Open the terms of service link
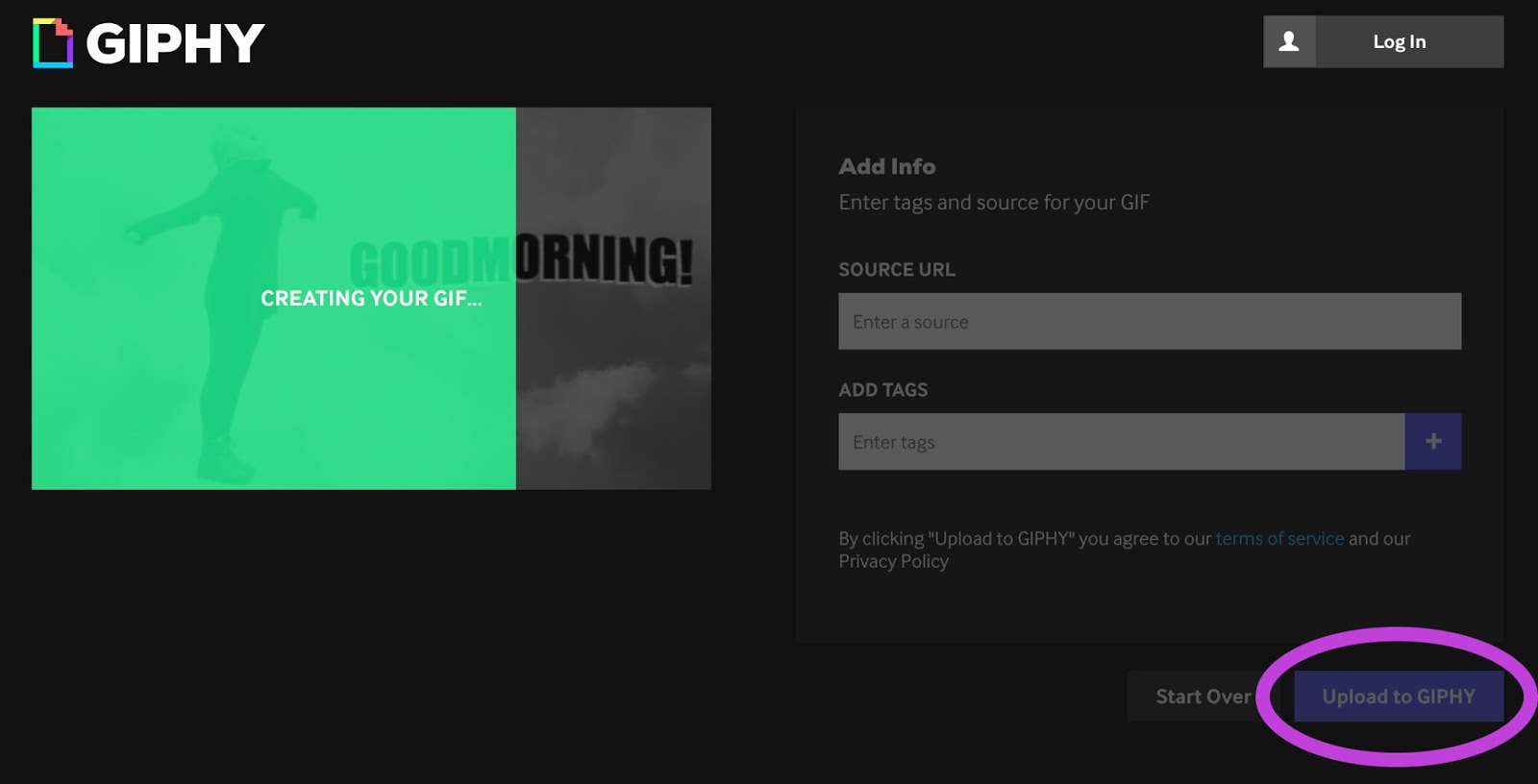This screenshot has height=784, width=1538. 1279,539
